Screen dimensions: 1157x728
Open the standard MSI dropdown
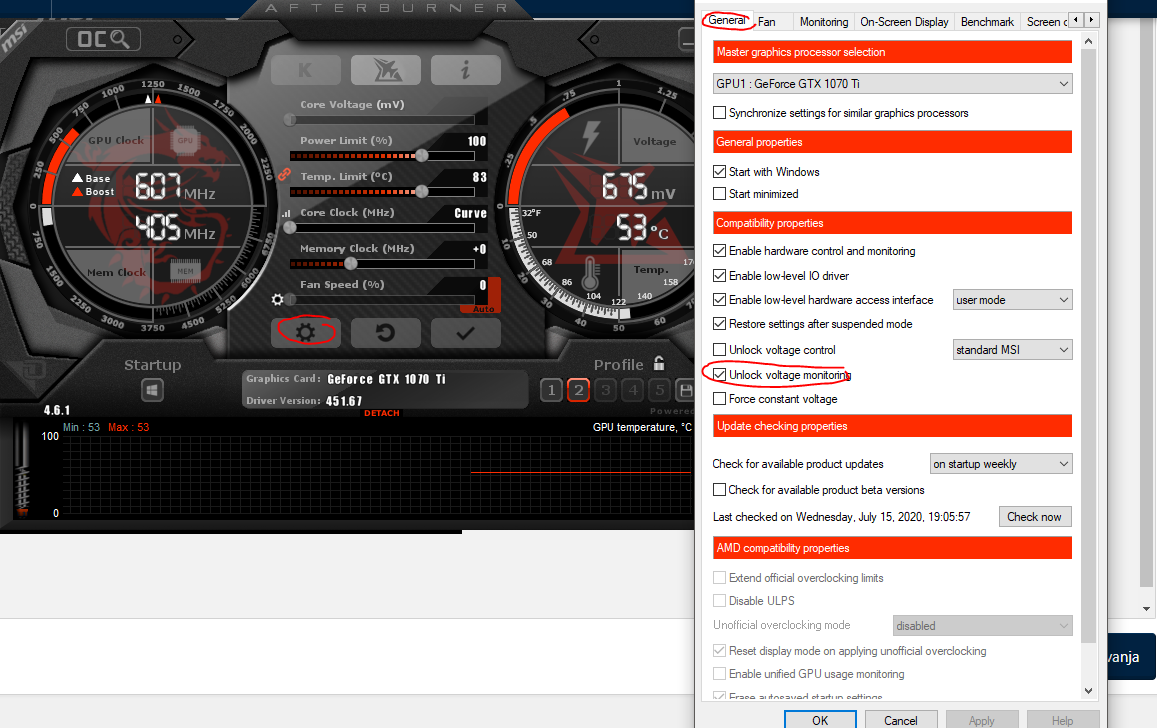click(x=1012, y=350)
